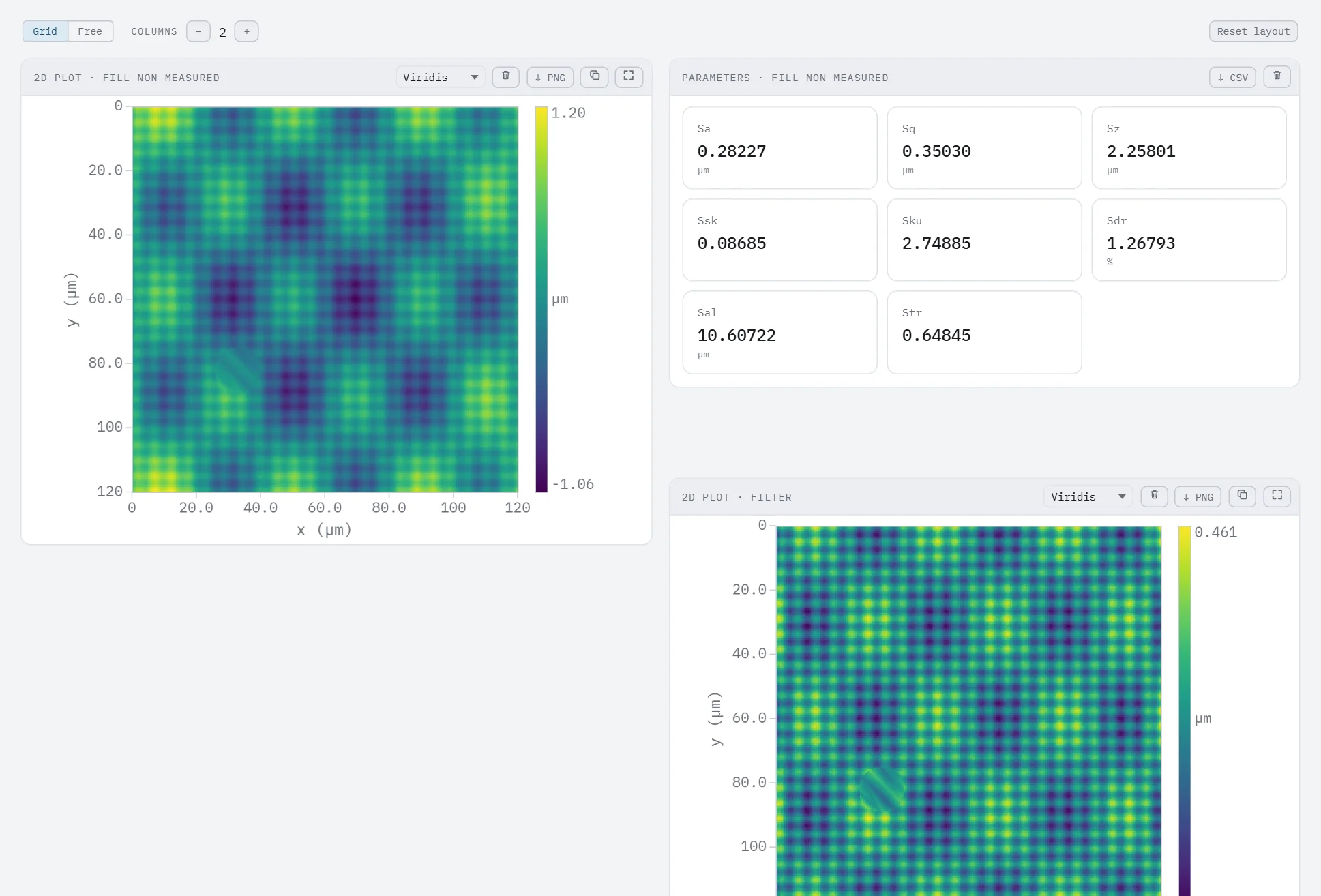Delete the Filter 2D plot panel
Viewport: 1321px width, 896px height.
[1155, 496]
